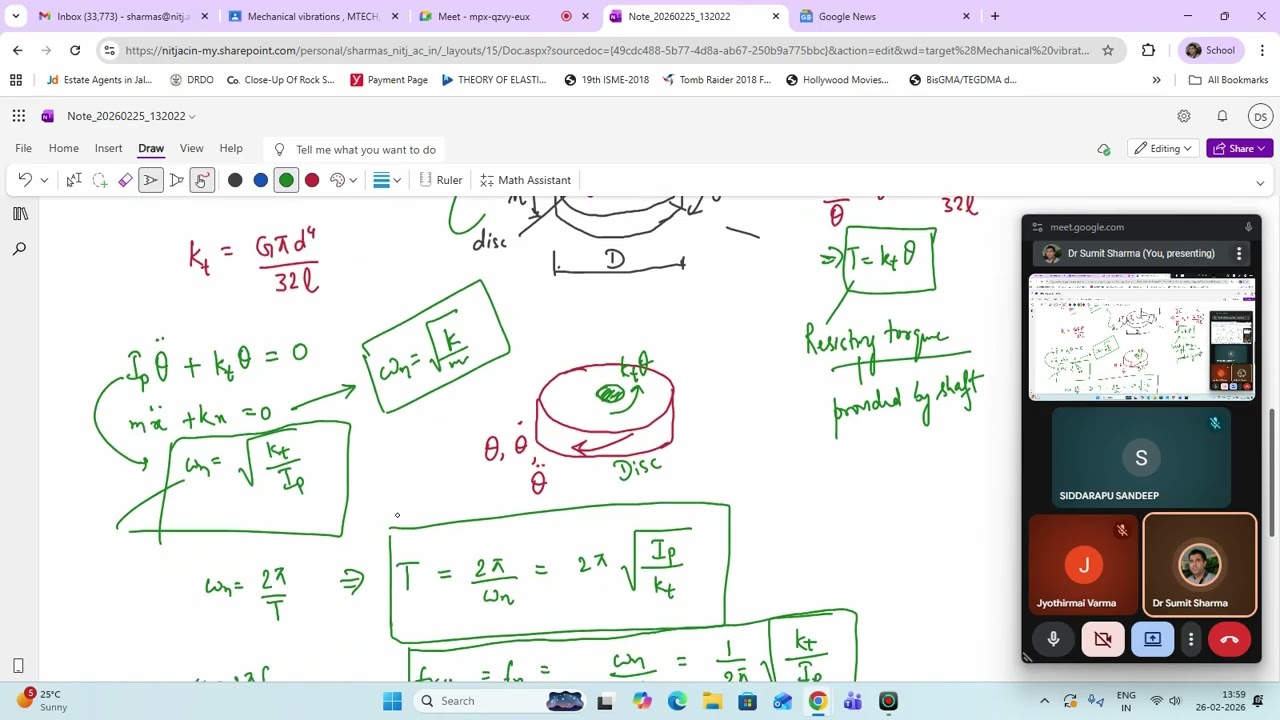The width and height of the screenshot is (1280, 720).
Task: Expand the notebook title dropdown Note_20260225_132022
Action: 131,116
